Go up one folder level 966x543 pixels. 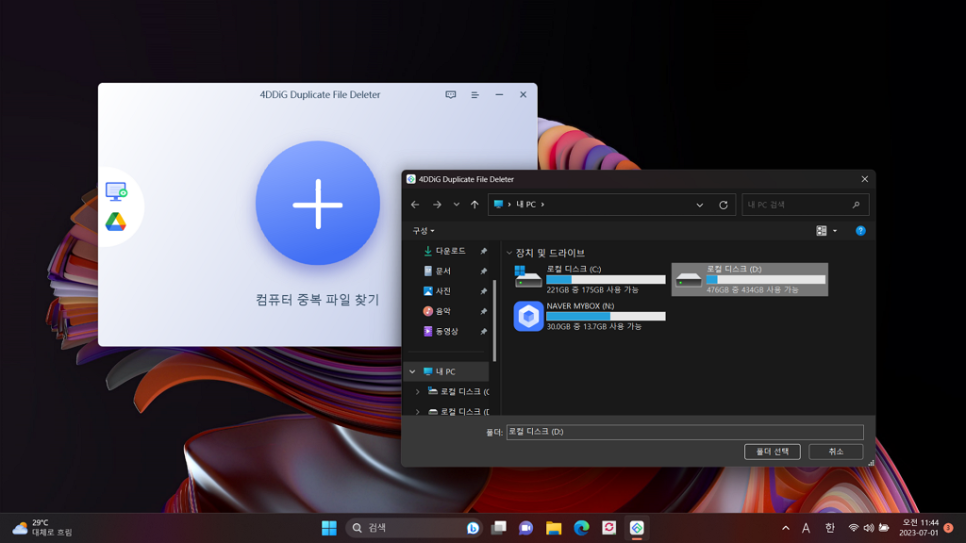474,205
